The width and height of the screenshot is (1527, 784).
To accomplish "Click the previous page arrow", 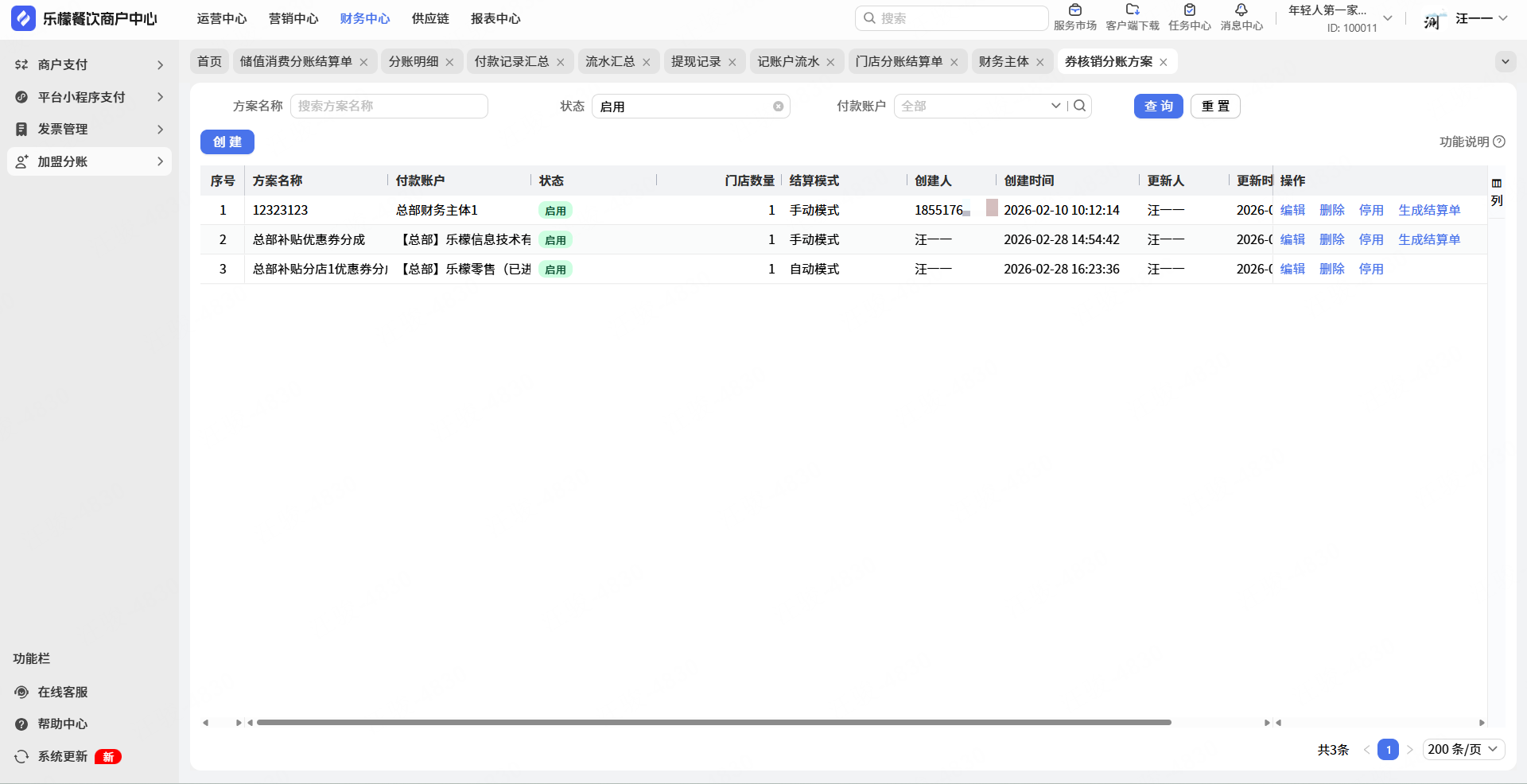I will pyautogui.click(x=1366, y=749).
